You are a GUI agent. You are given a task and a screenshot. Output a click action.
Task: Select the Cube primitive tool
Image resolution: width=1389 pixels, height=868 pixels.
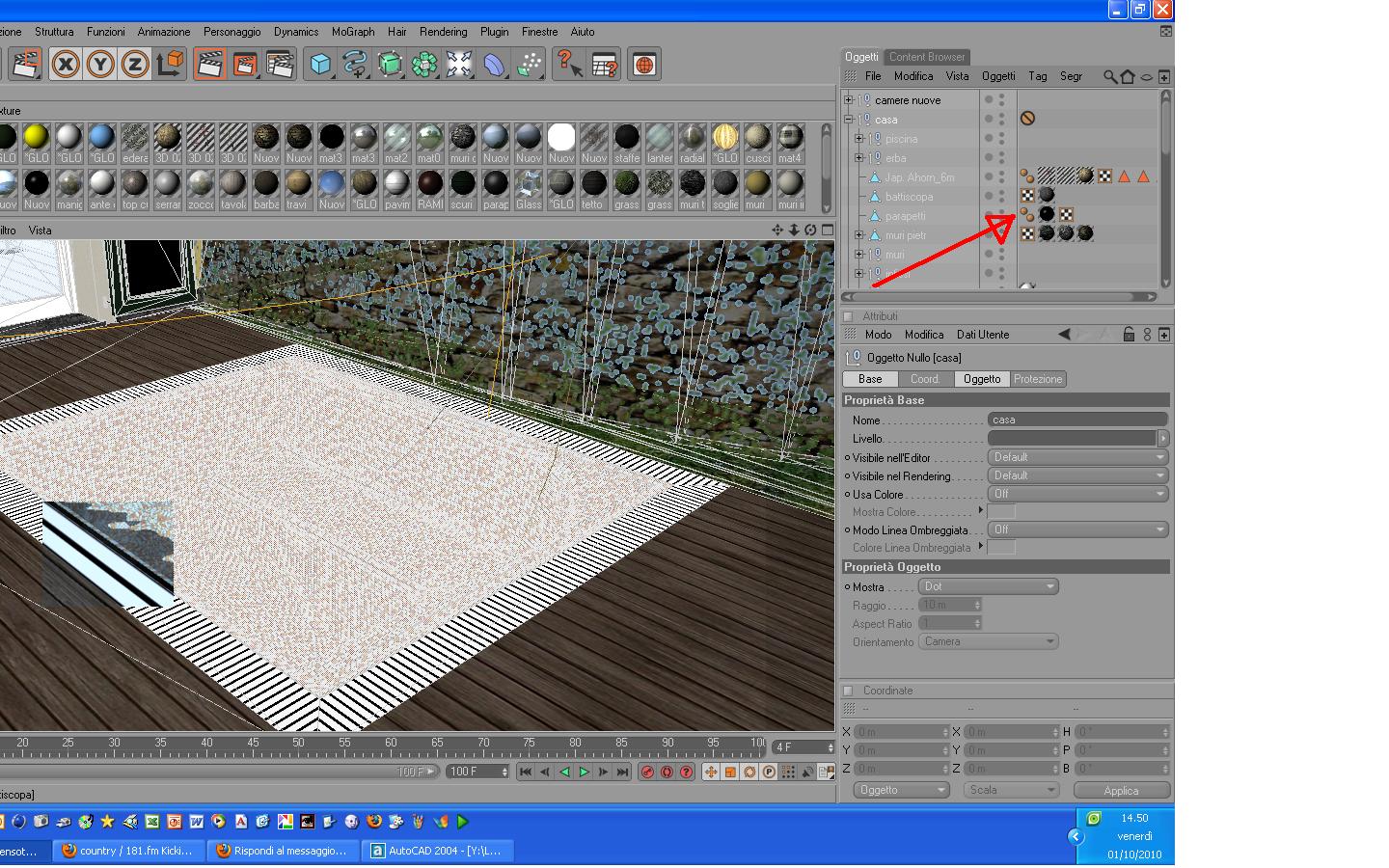pyautogui.click(x=320, y=65)
